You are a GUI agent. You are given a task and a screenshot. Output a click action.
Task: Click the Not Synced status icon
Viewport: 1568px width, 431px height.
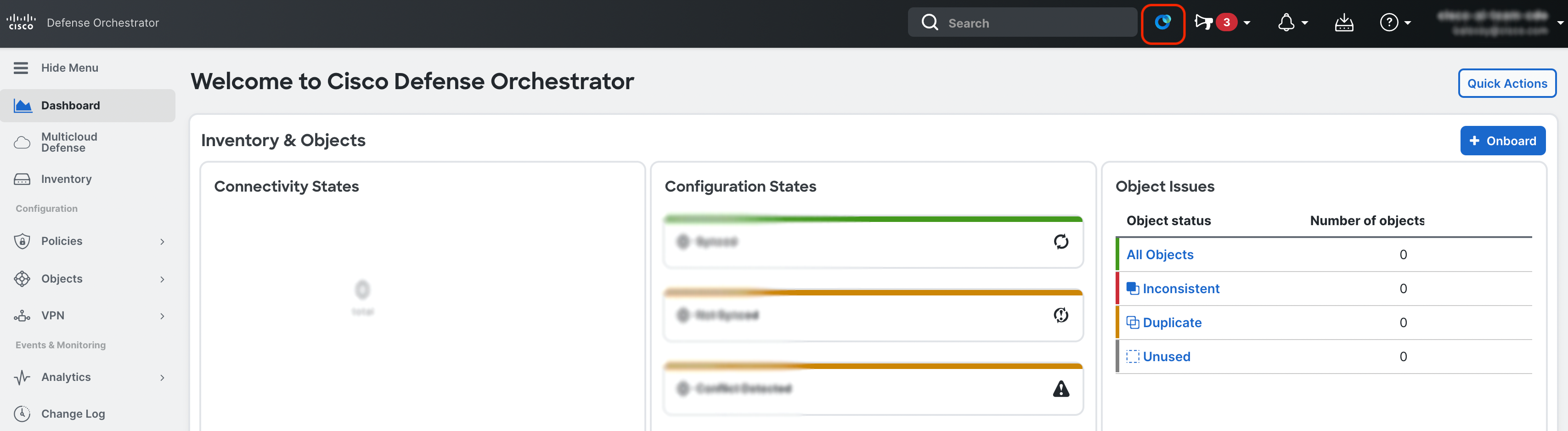[1060, 315]
